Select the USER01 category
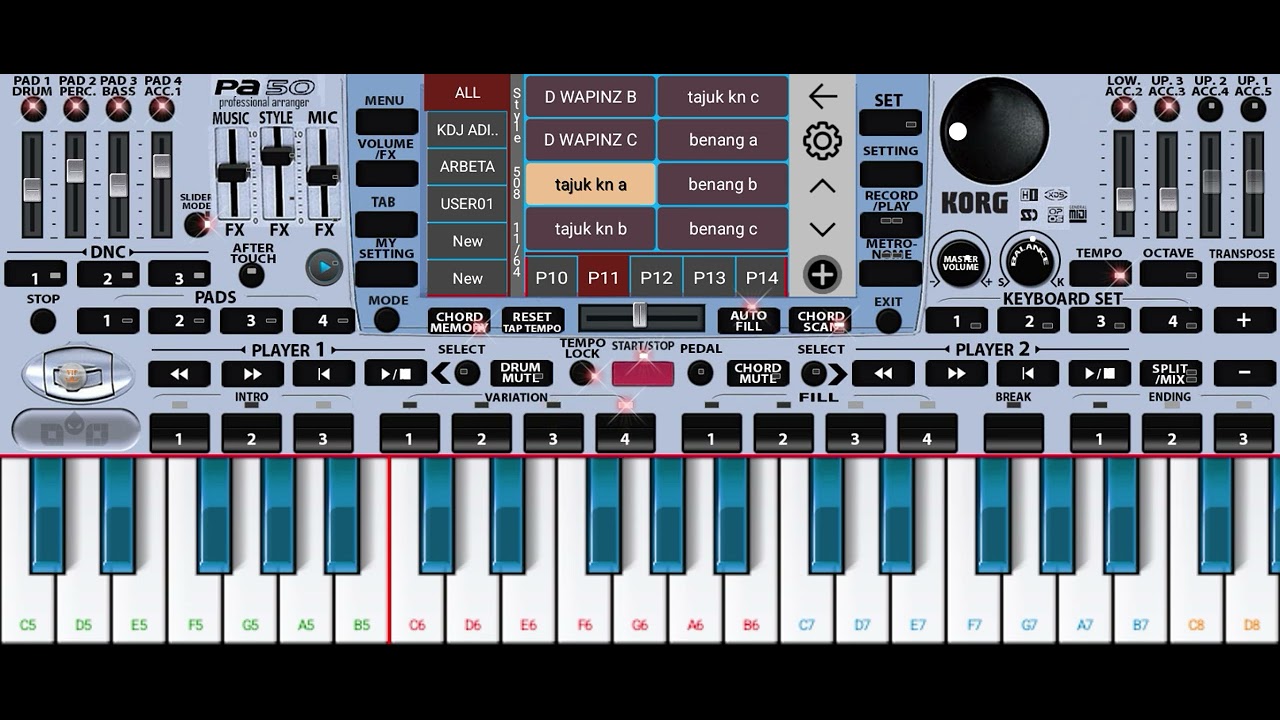The image size is (1280, 720). [467, 204]
